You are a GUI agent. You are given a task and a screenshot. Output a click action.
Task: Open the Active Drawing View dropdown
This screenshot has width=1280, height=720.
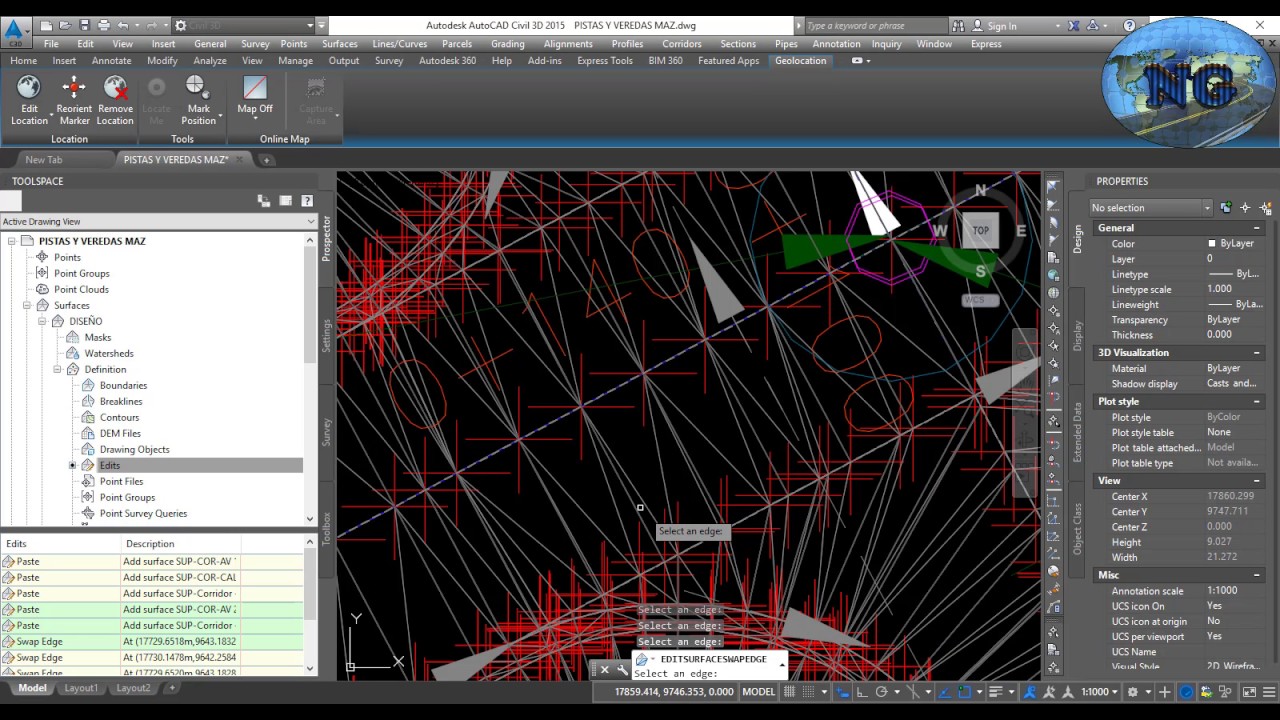click(159, 222)
